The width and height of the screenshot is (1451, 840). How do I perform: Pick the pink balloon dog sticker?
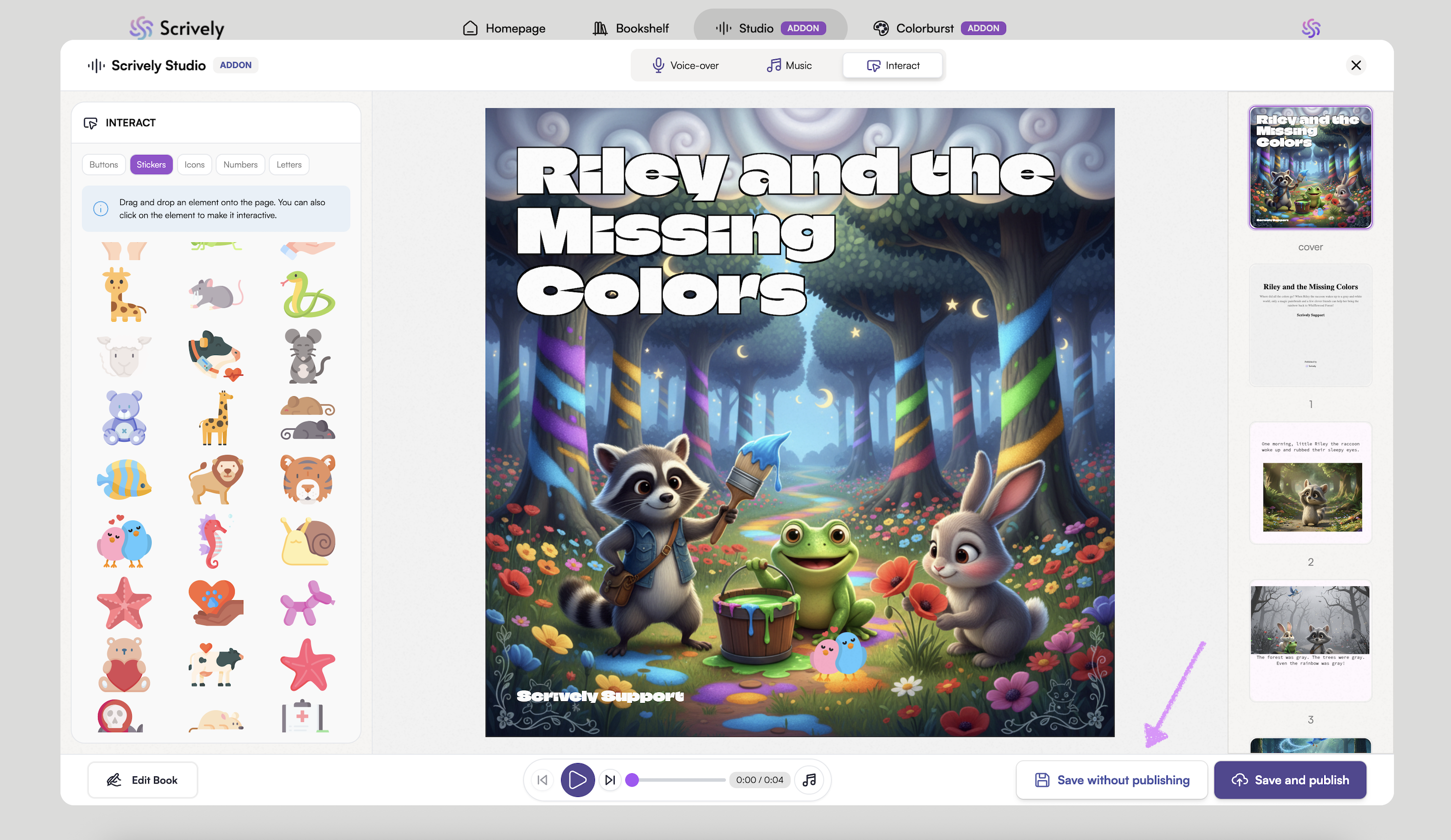coord(308,603)
